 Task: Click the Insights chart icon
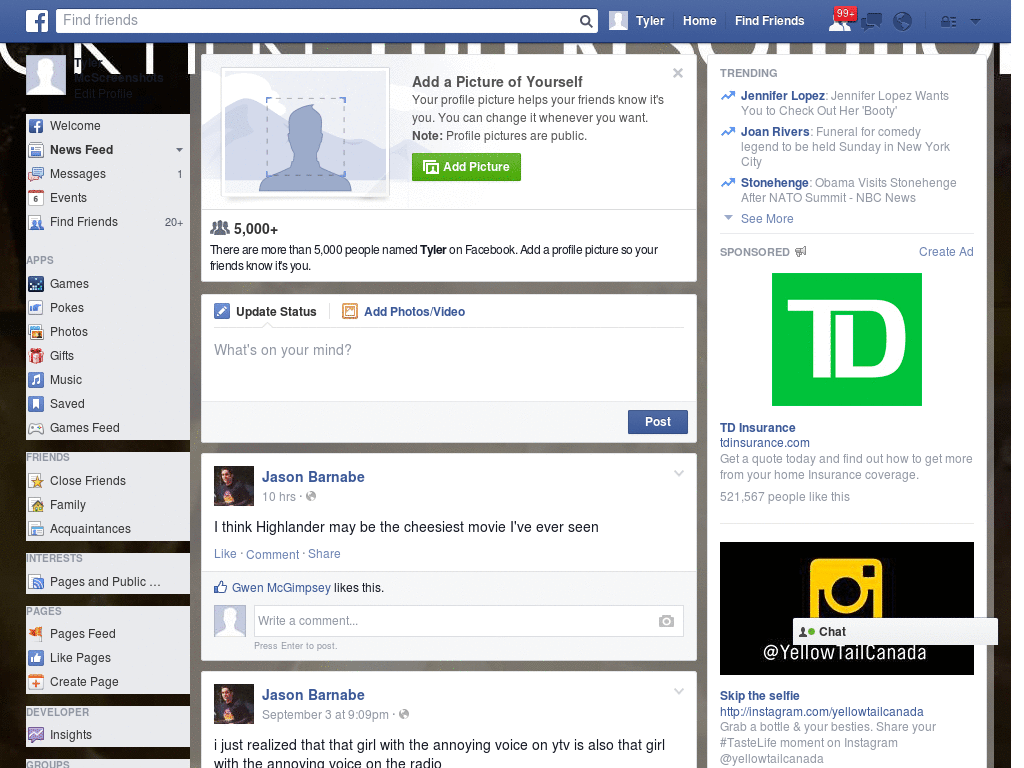pyautogui.click(x=37, y=735)
